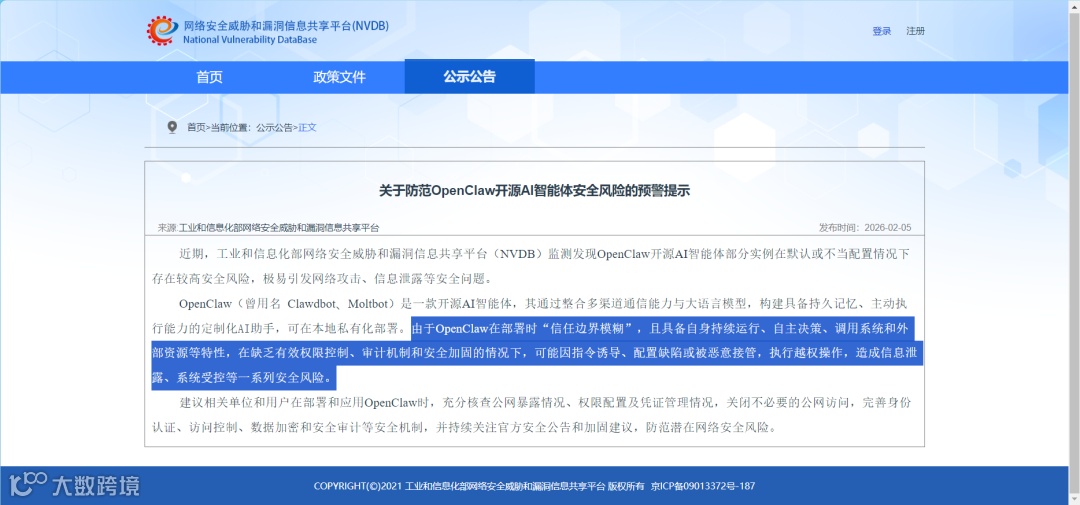Click the paragraph beginning 建议相关单位和用户
The height and width of the screenshot is (505, 1080).
(x=532, y=415)
